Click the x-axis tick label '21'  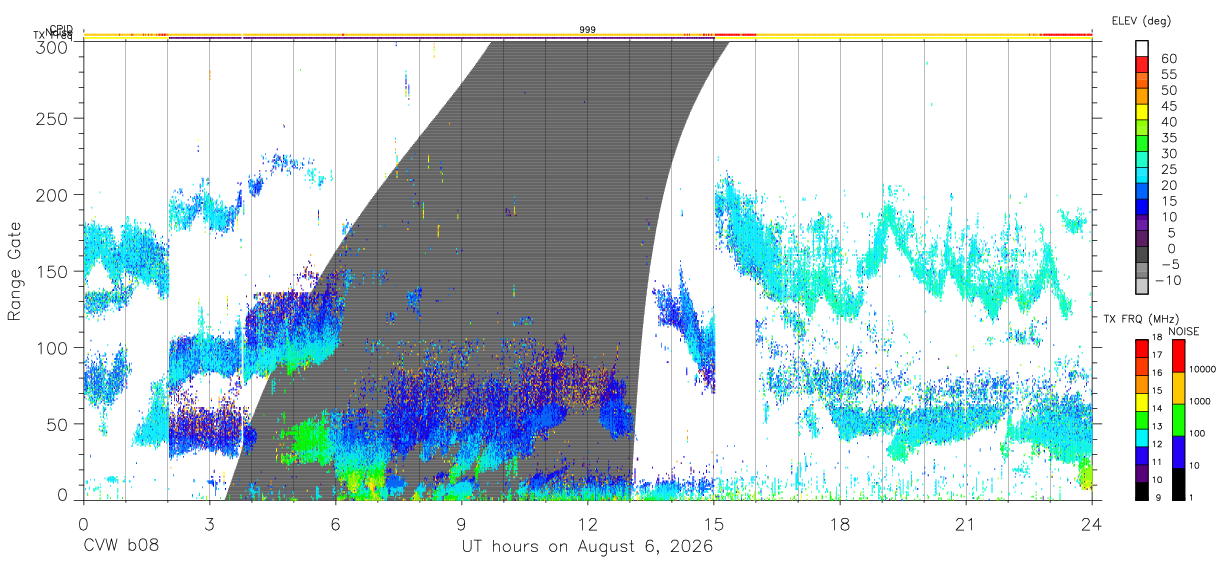point(966,524)
